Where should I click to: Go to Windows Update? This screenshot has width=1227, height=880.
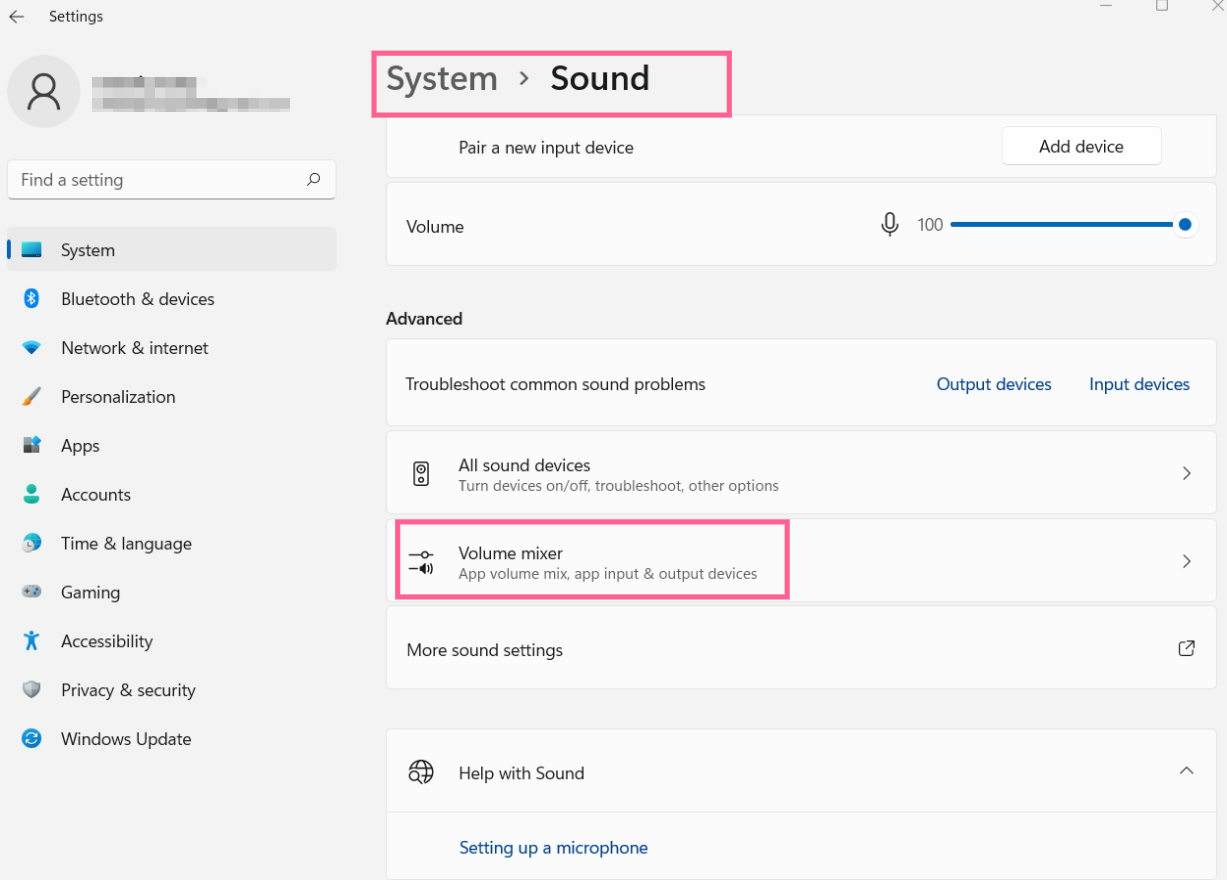click(x=172, y=739)
